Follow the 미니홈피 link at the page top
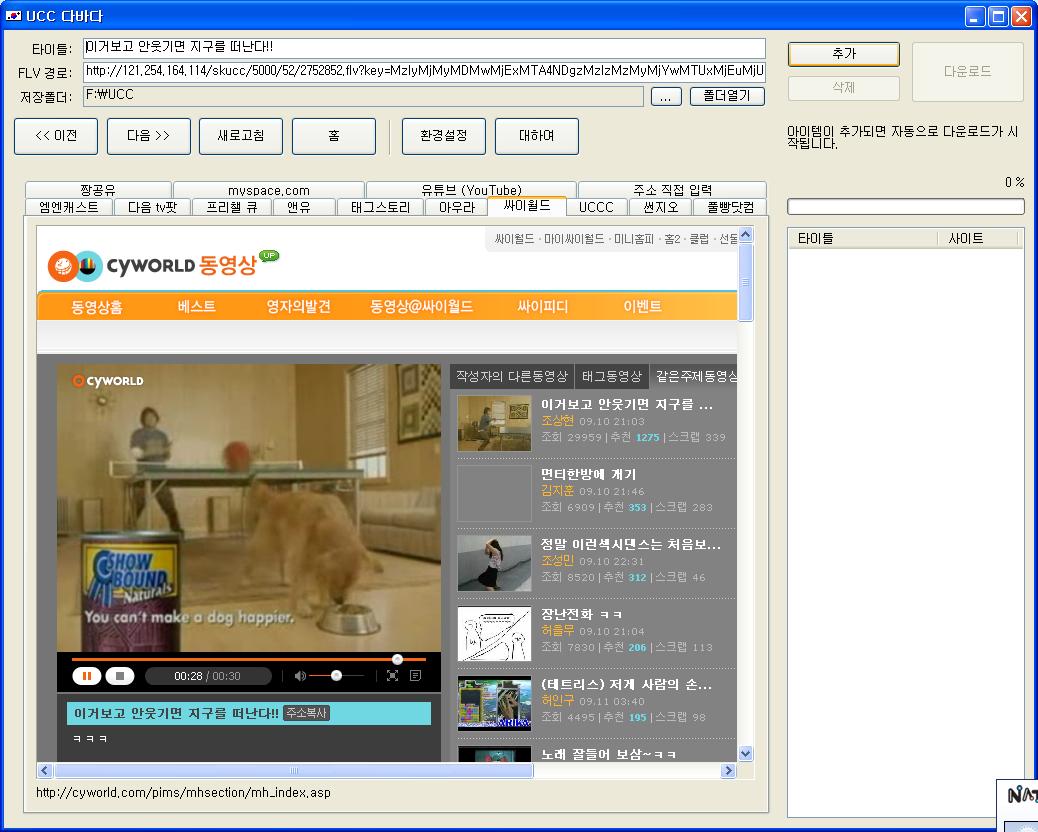 click(634, 238)
